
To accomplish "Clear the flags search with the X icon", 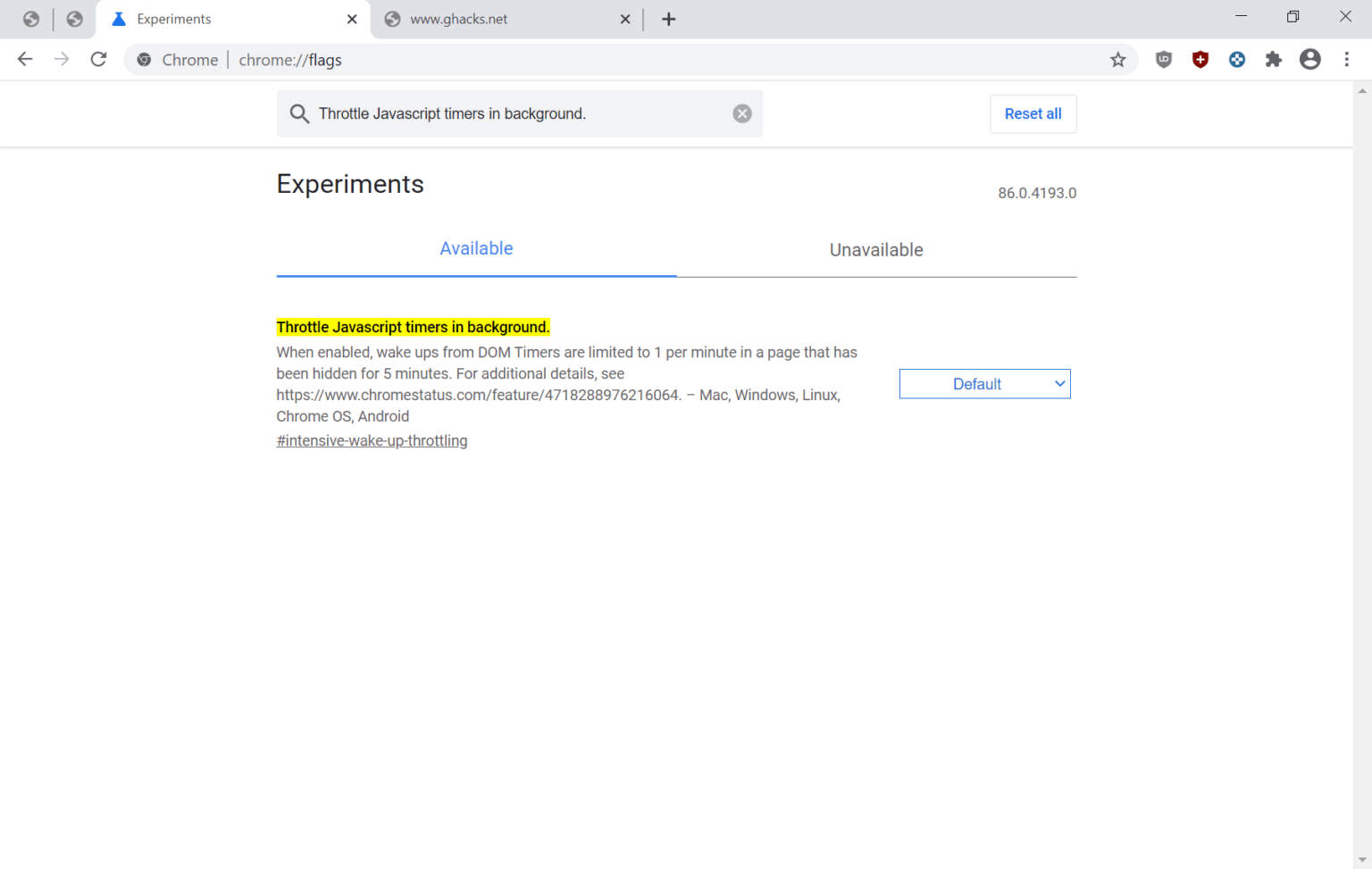I will pyautogui.click(x=741, y=113).
